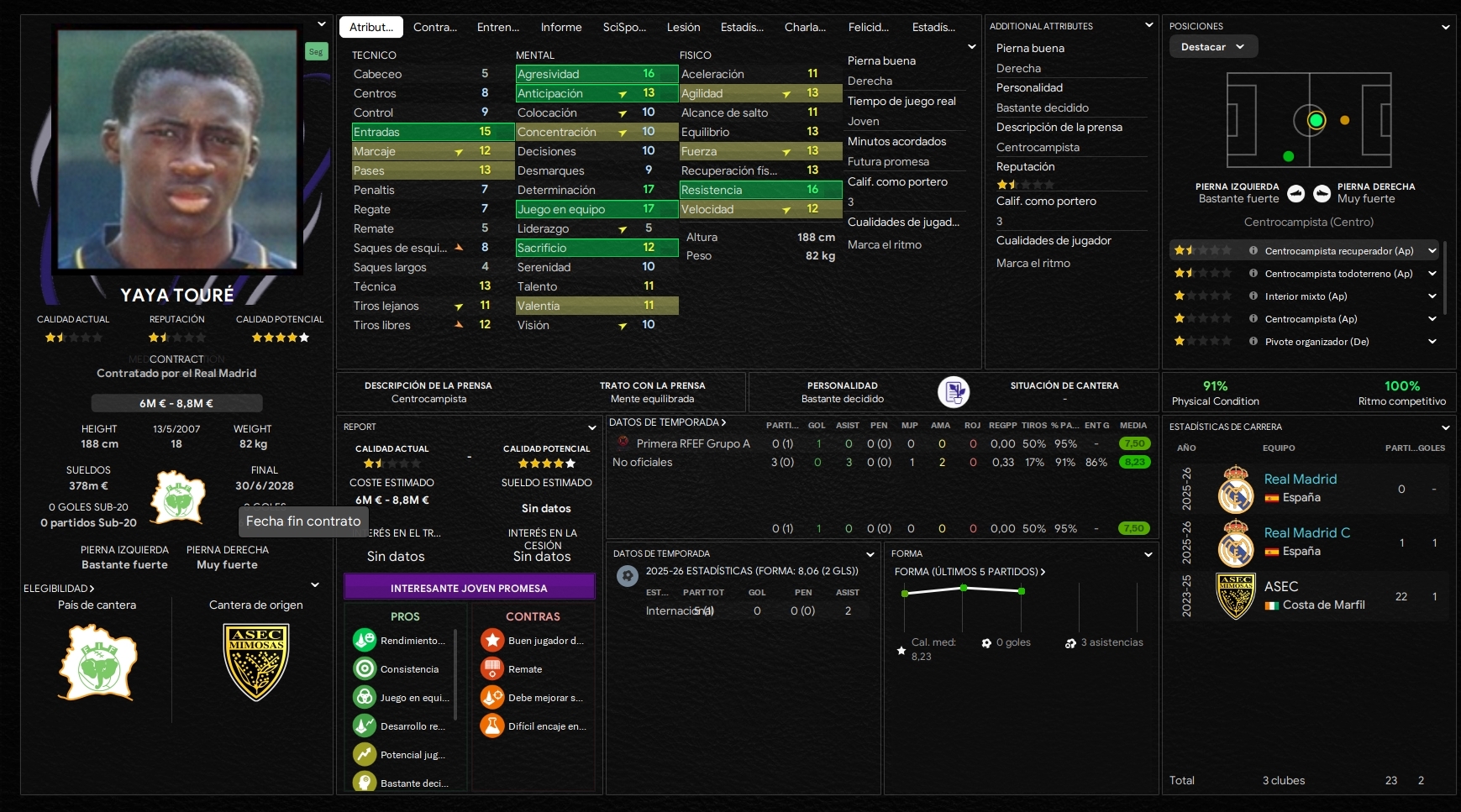
Task: Click the Rendimiento pros icon
Action: pos(365,641)
